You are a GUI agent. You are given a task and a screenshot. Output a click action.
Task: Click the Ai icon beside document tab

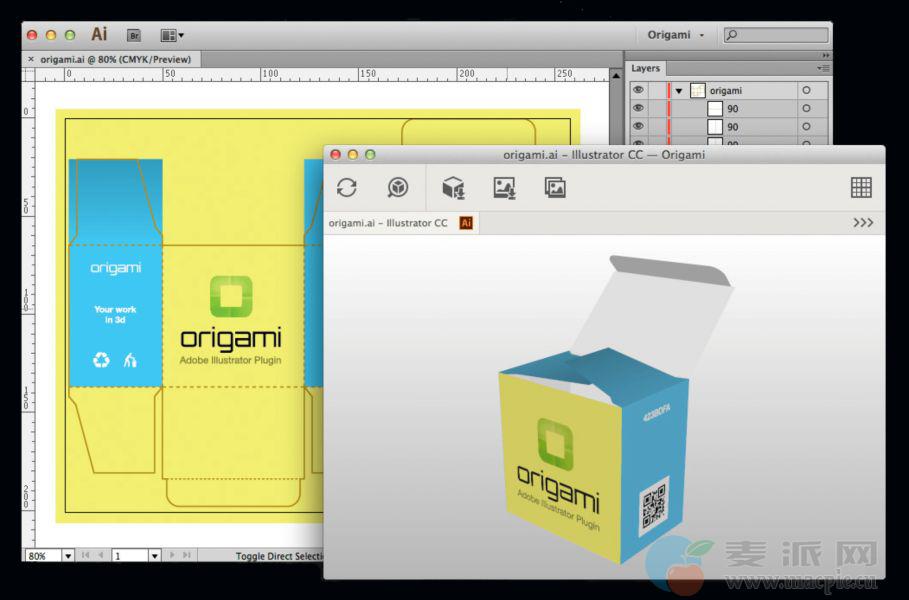[466, 223]
